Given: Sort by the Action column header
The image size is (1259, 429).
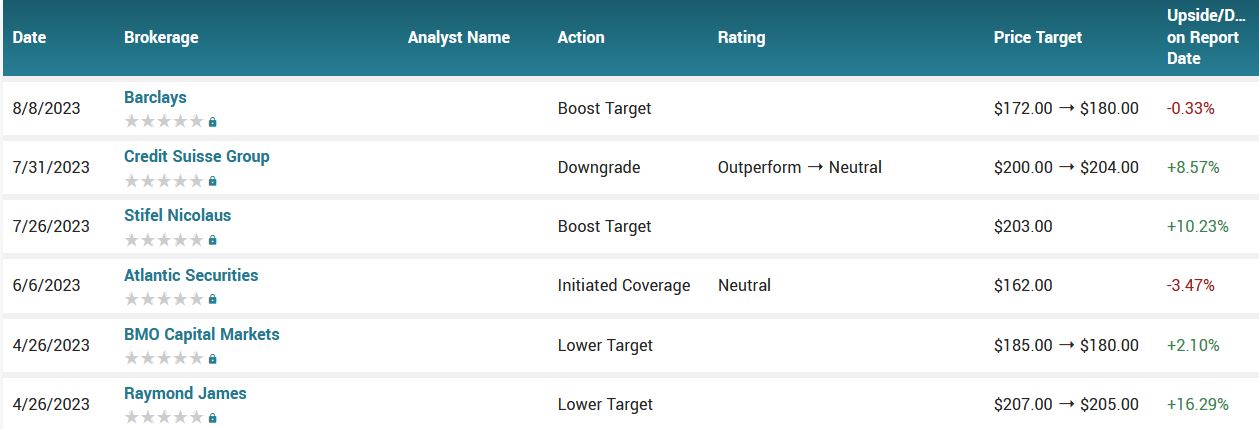Looking at the screenshot, I should [581, 37].
